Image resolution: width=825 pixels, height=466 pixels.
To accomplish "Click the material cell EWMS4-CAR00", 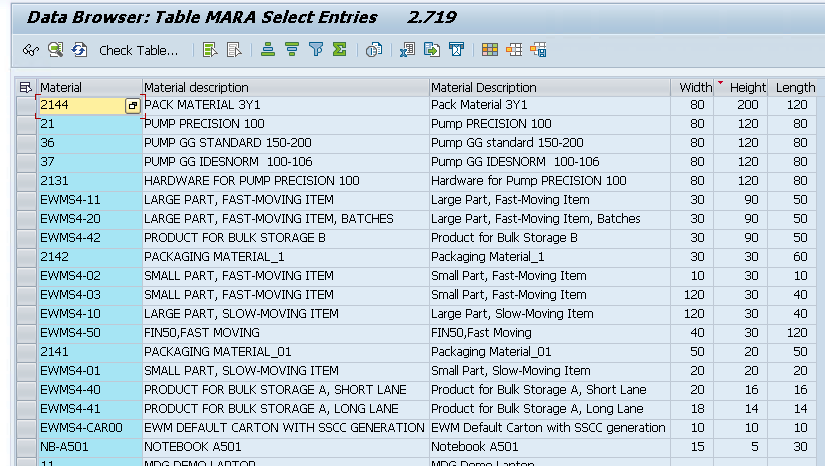I will tap(88, 428).
